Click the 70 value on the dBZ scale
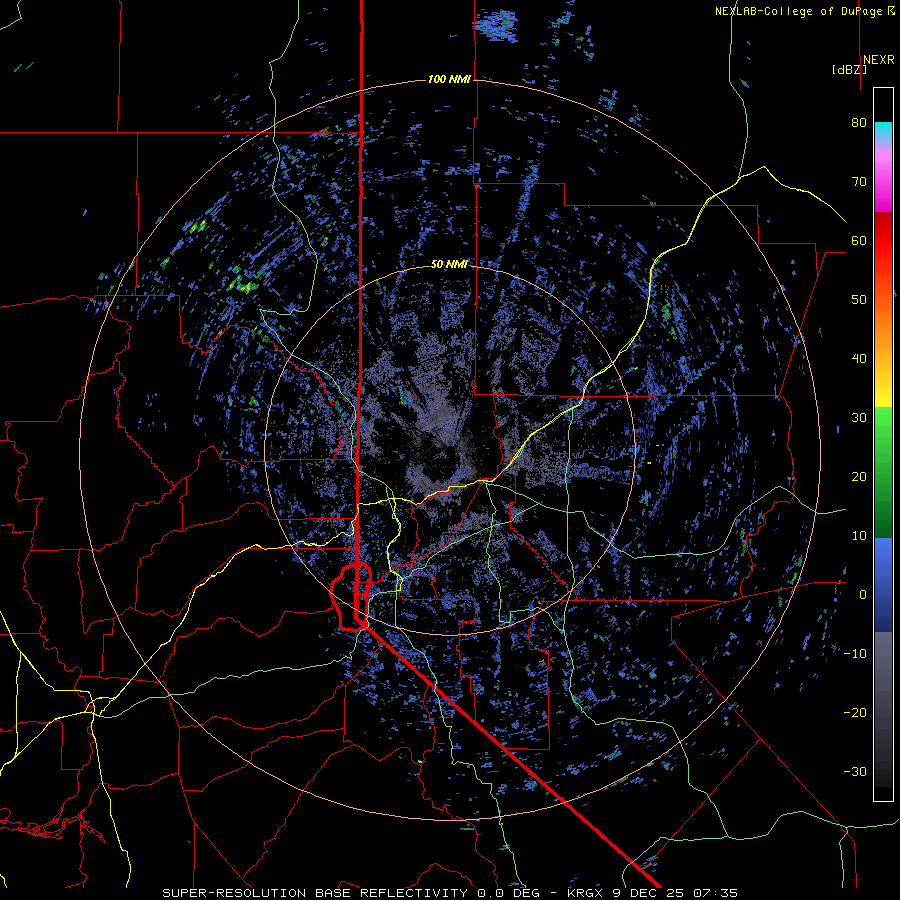Screen dimensions: 900x900 pos(859,182)
